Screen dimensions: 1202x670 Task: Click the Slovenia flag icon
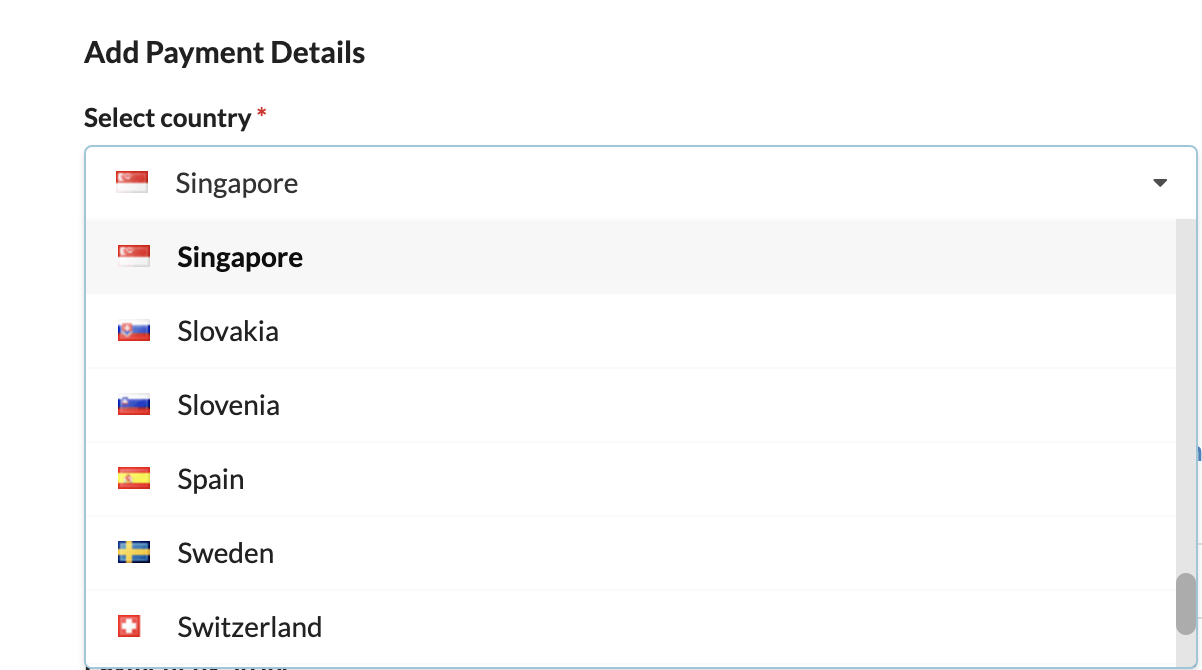pyautogui.click(x=134, y=405)
